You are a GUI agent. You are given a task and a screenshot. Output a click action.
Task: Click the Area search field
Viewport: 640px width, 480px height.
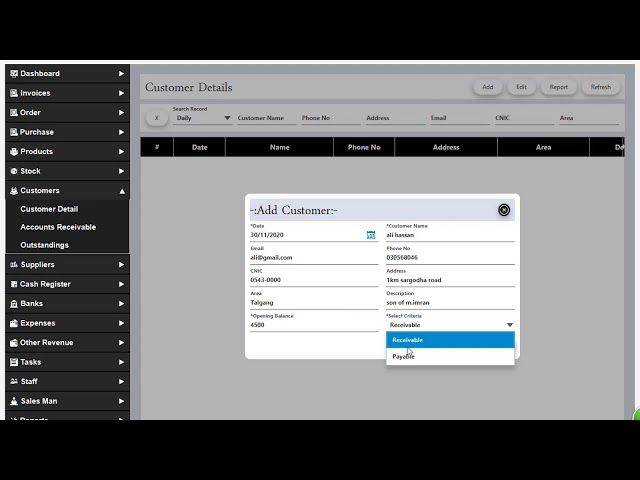pyautogui.click(x=589, y=118)
